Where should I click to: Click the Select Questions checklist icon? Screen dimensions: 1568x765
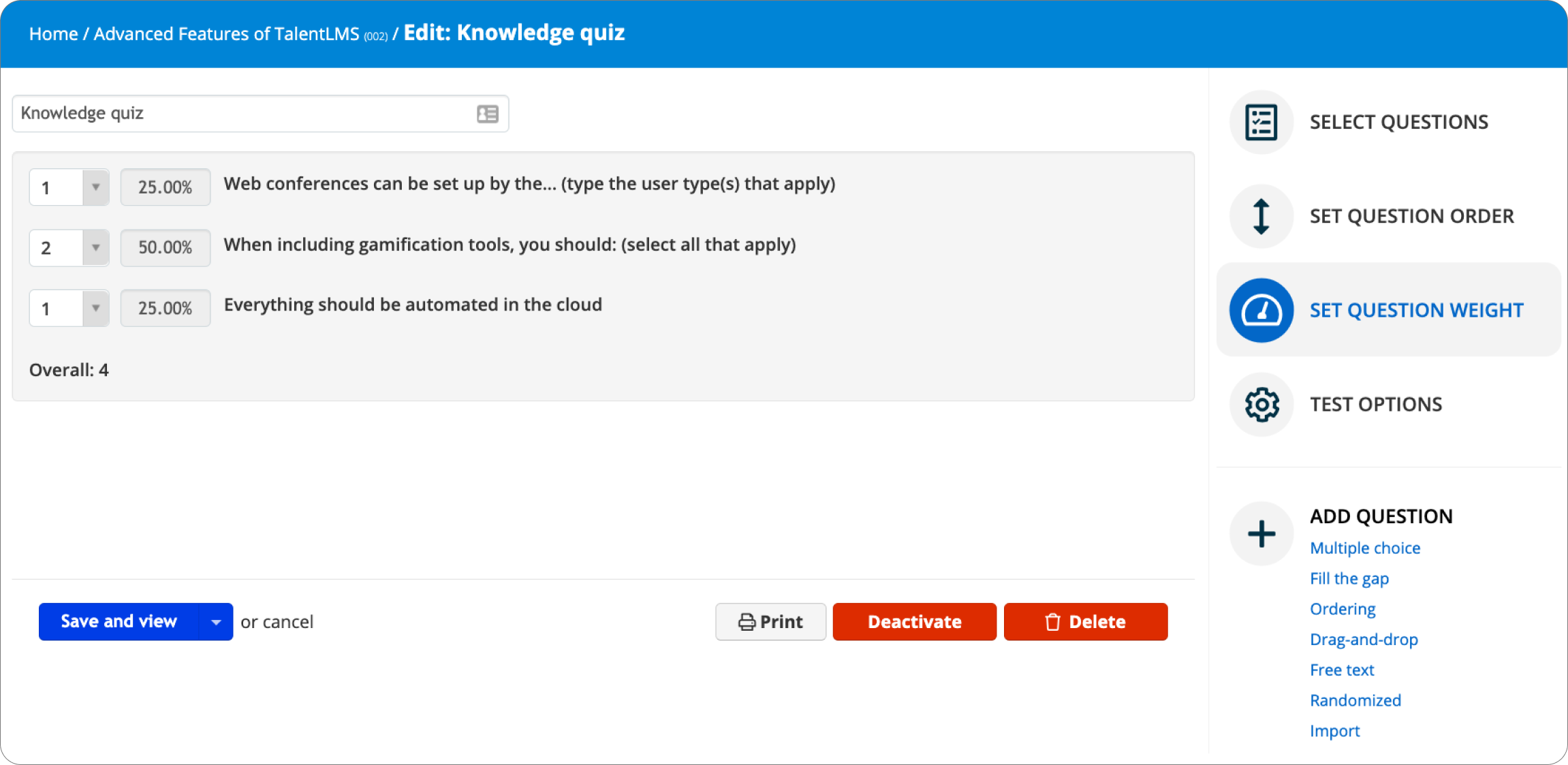tap(1261, 123)
